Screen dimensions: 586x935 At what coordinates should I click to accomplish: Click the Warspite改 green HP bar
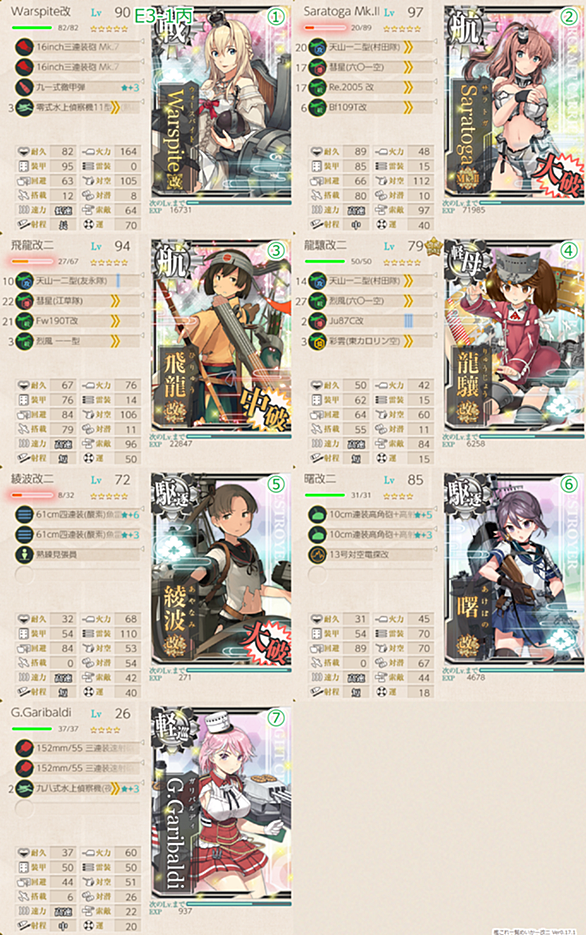click(x=32, y=27)
